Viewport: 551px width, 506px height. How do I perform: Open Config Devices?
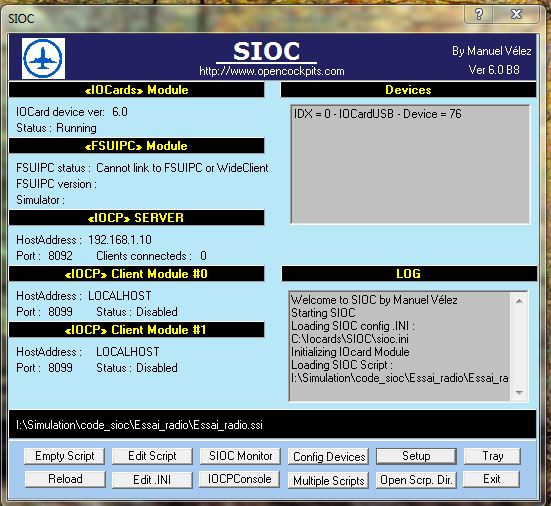pyautogui.click(x=329, y=456)
